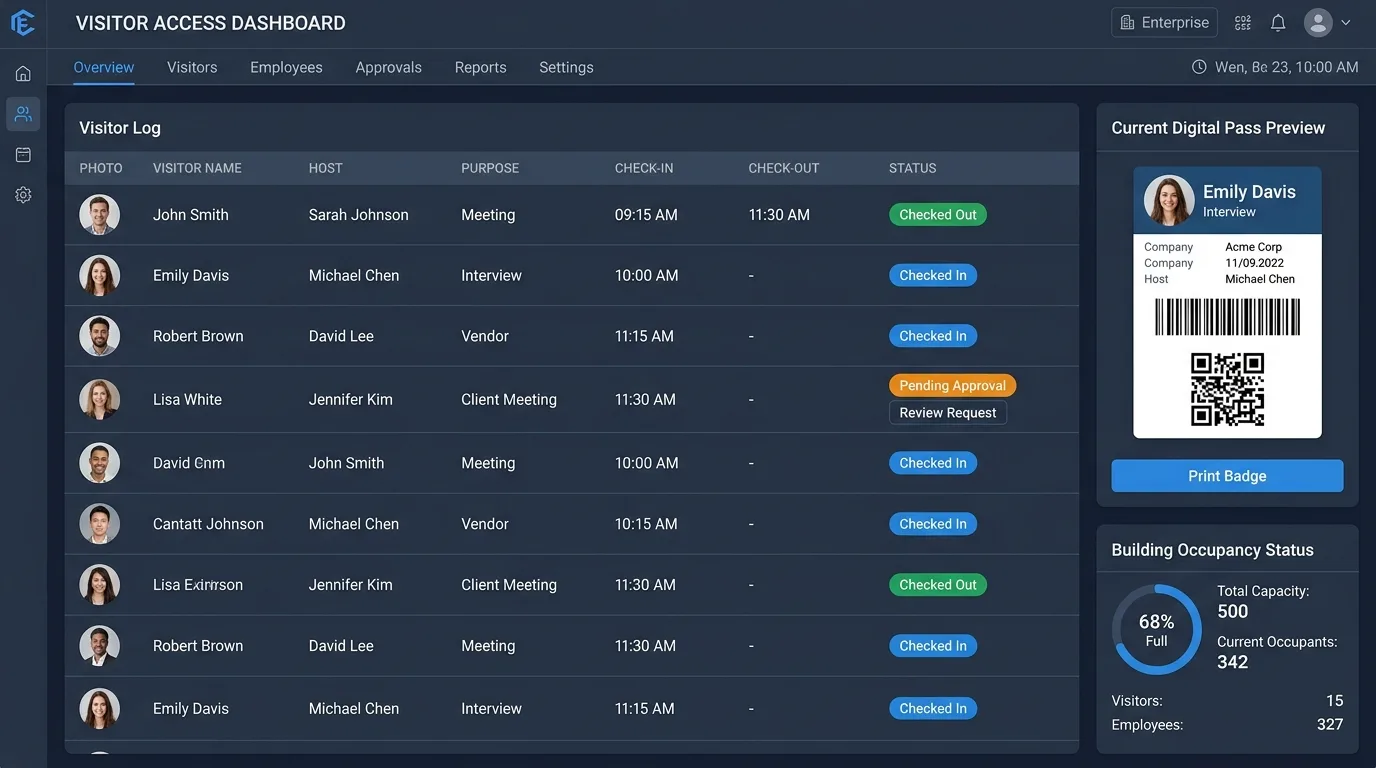Viewport: 1376px width, 768px height.
Task: Click the HOST column header
Action: click(326, 168)
